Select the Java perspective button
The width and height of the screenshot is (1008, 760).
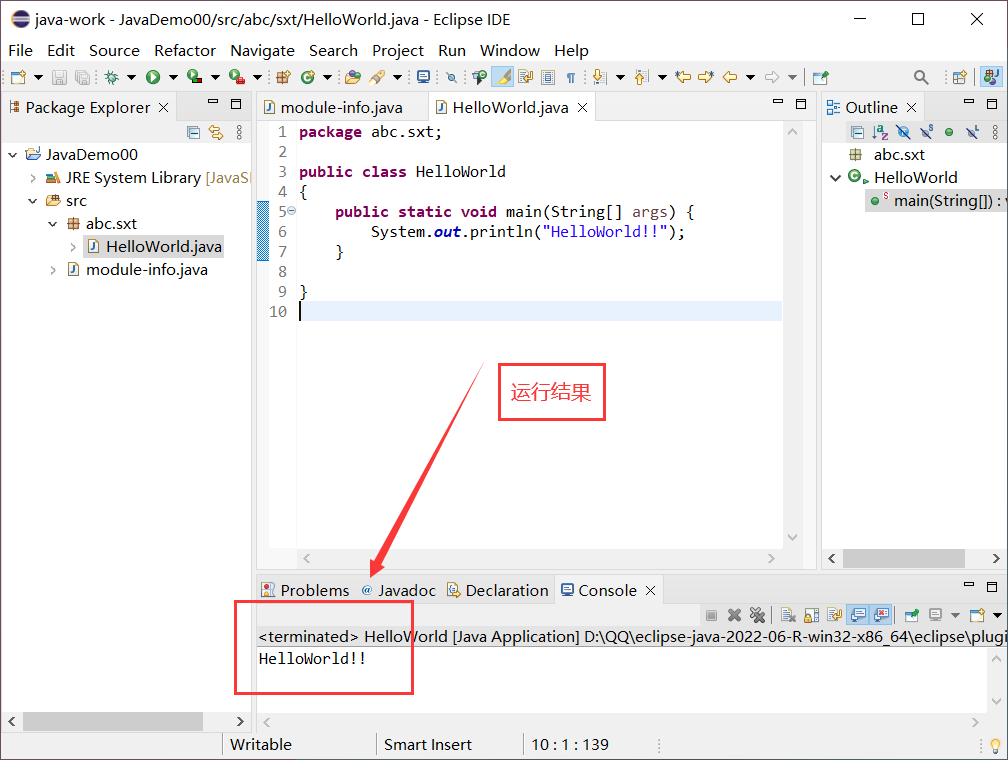990,78
